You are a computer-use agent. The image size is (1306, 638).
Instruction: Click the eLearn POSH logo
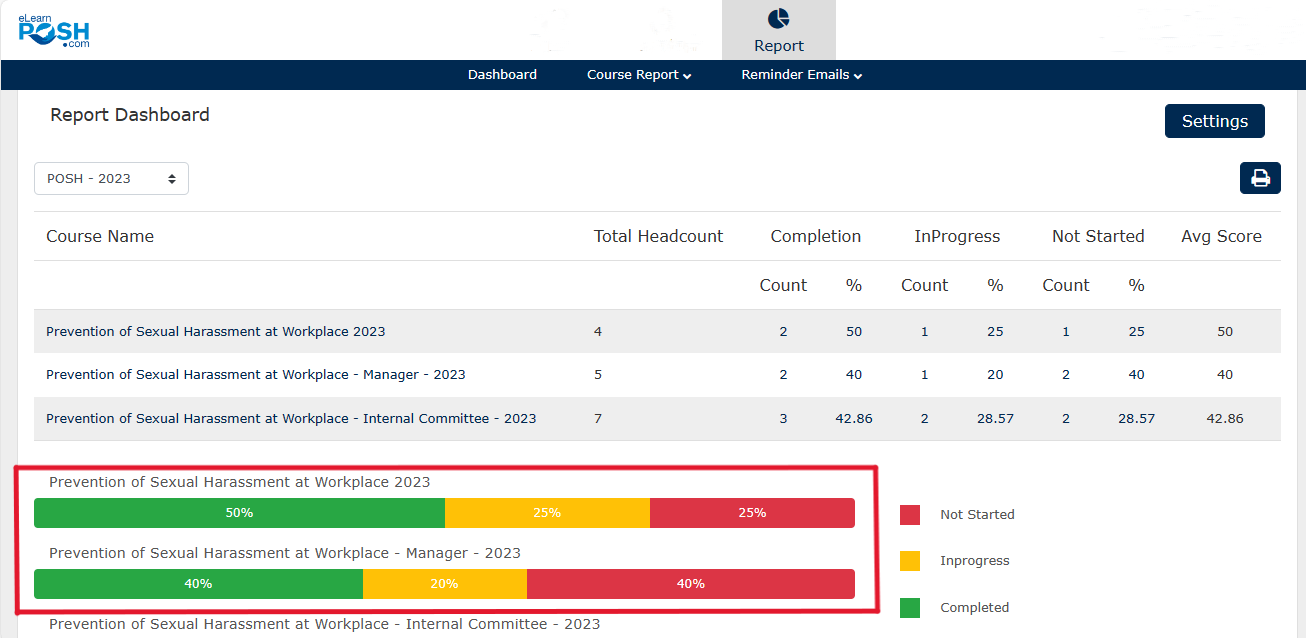[54, 30]
